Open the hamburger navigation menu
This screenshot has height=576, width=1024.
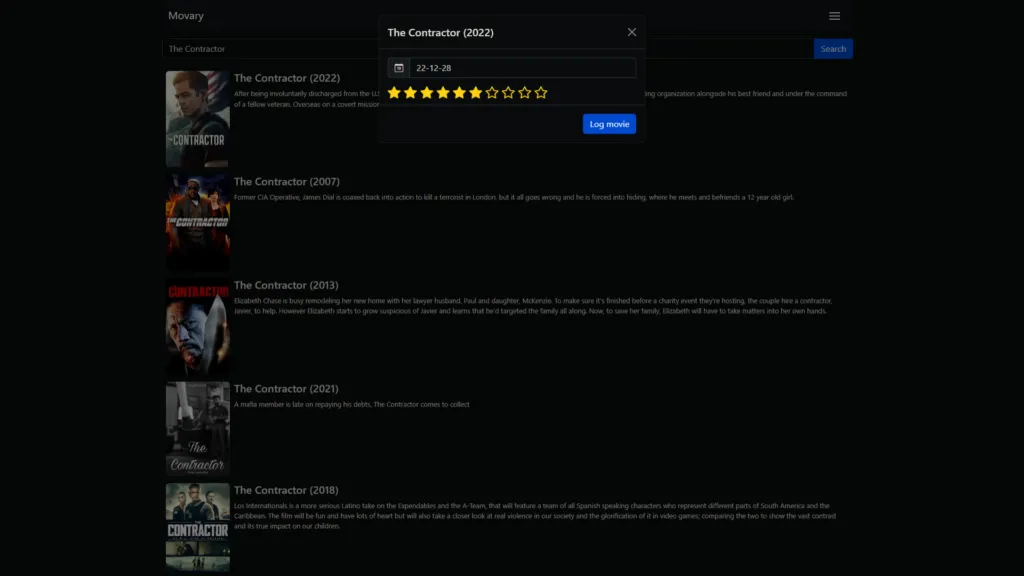pos(834,16)
